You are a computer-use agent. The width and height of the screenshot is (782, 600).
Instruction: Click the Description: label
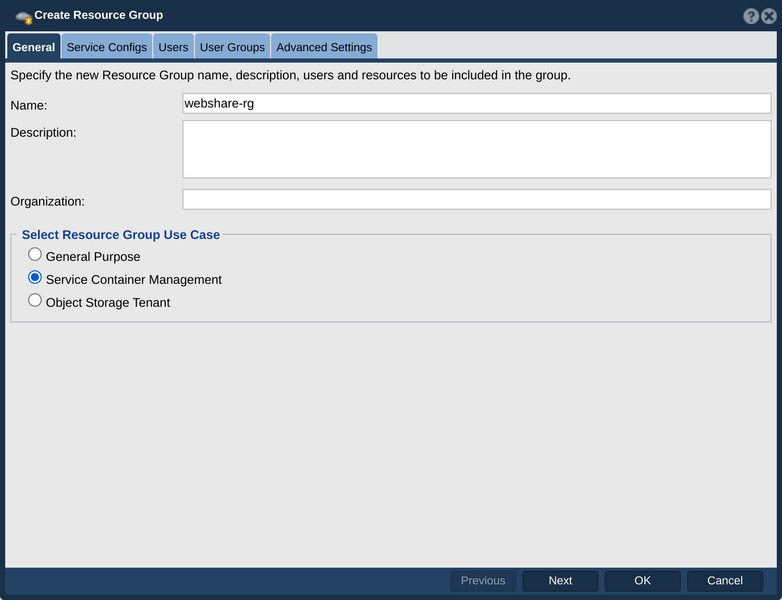(43, 133)
